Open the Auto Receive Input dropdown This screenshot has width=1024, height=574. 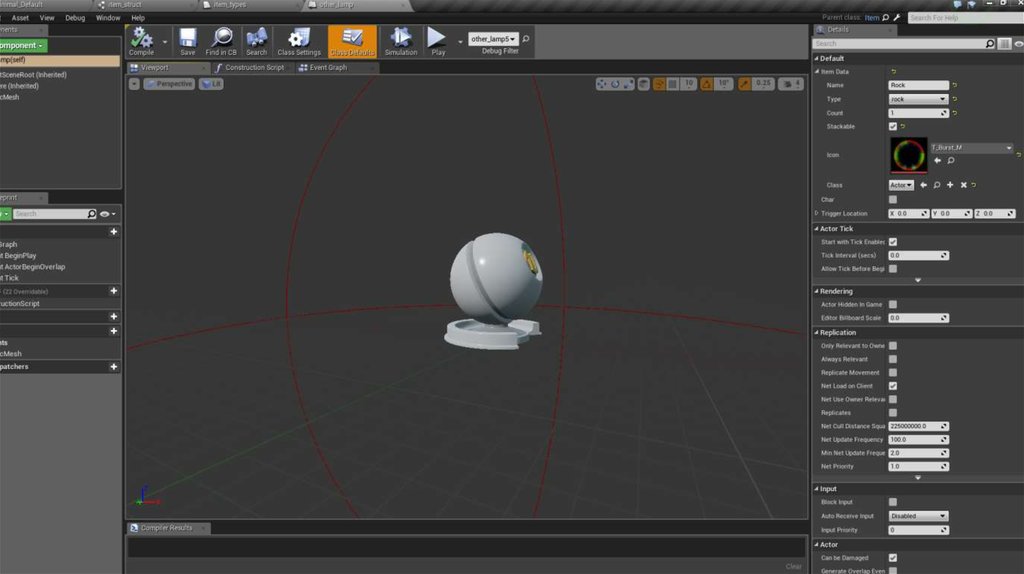point(918,516)
